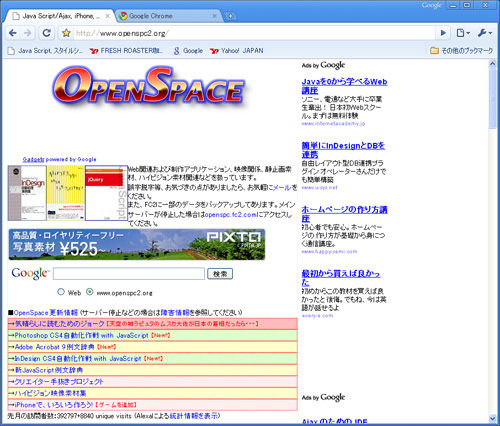Select the www.openspc2.org radio button
Viewport: 500px width, 426px height.
point(89,292)
